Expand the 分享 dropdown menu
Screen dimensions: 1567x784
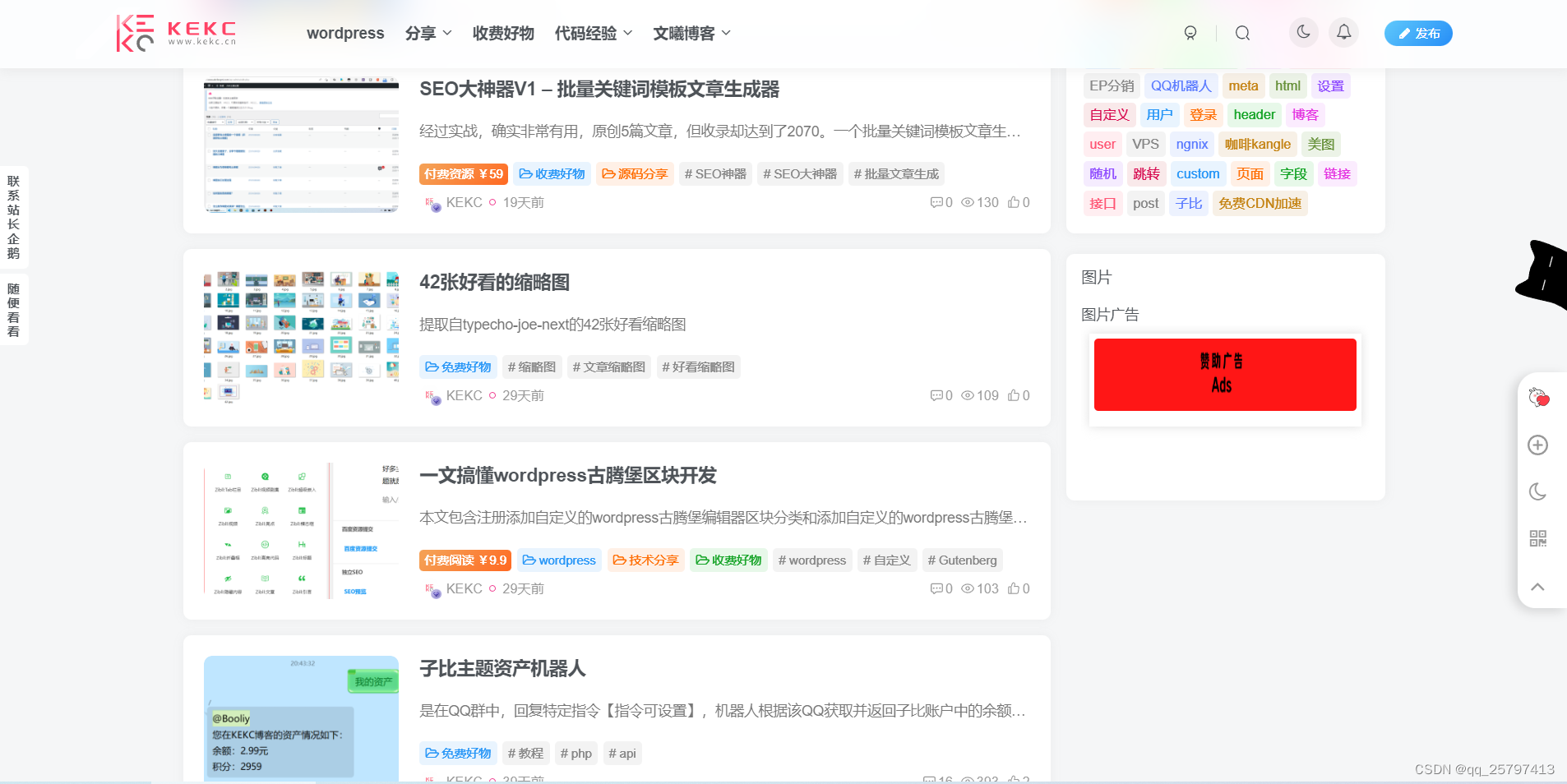[x=428, y=33]
